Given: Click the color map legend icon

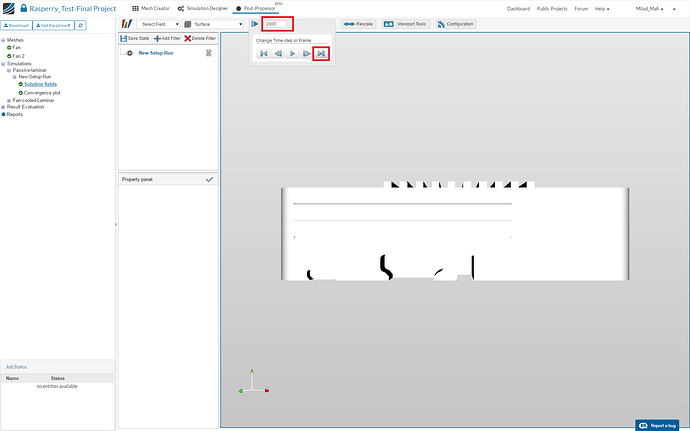Looking at the screenshot, I should point(127,24).
